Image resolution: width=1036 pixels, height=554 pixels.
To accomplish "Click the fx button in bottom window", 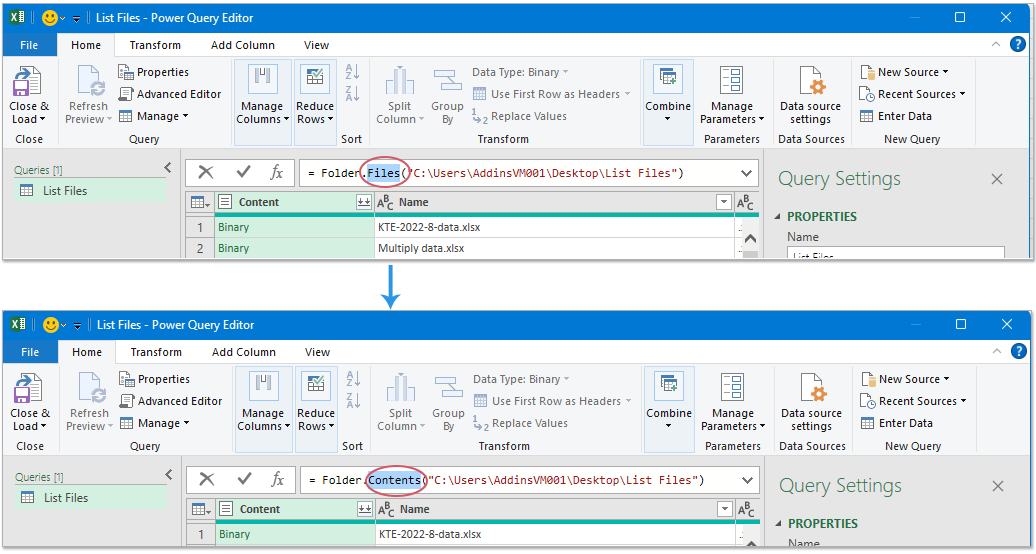I will click(x=278, y=479).
